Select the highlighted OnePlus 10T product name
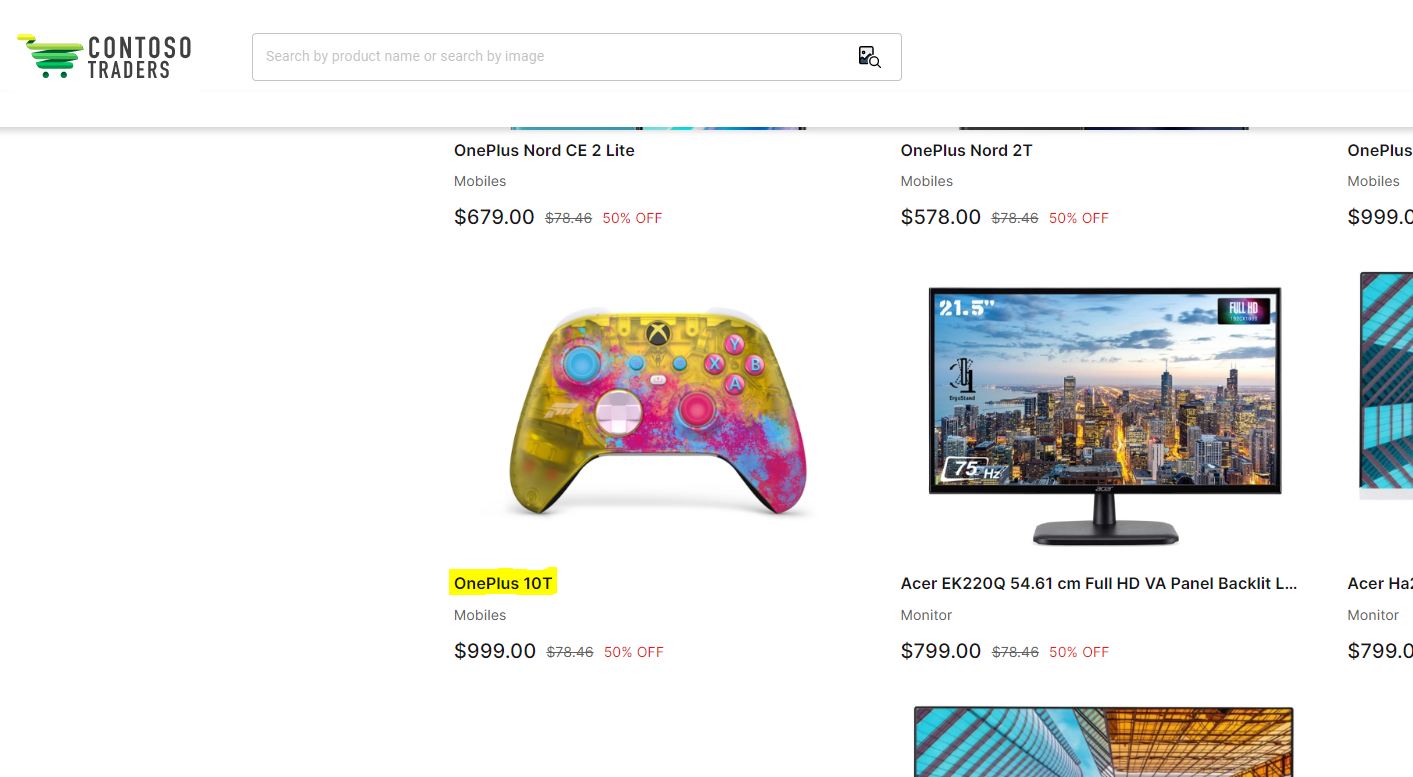Screen dimensions: 1413x777 [503, 582]
